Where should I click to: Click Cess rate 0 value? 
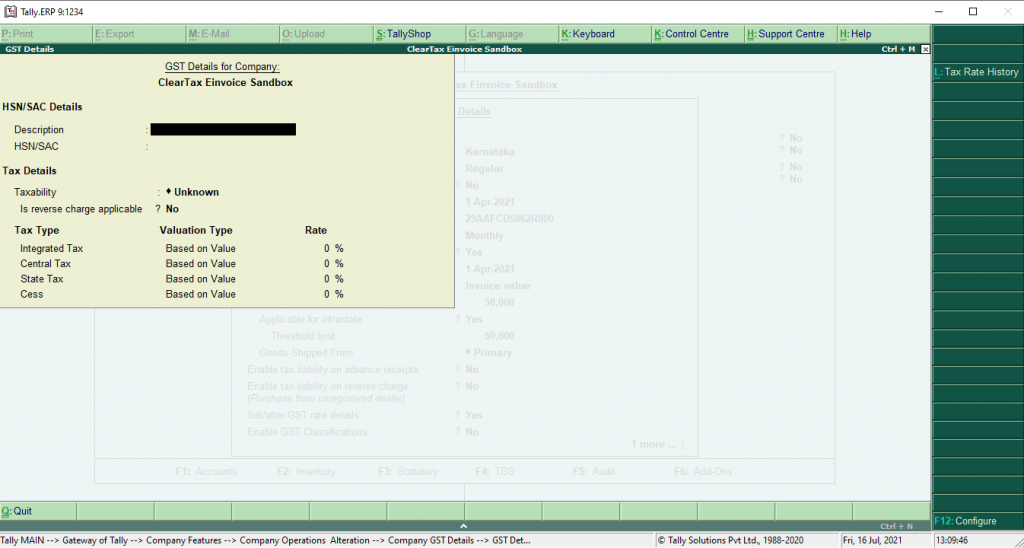tap(327, 294)
